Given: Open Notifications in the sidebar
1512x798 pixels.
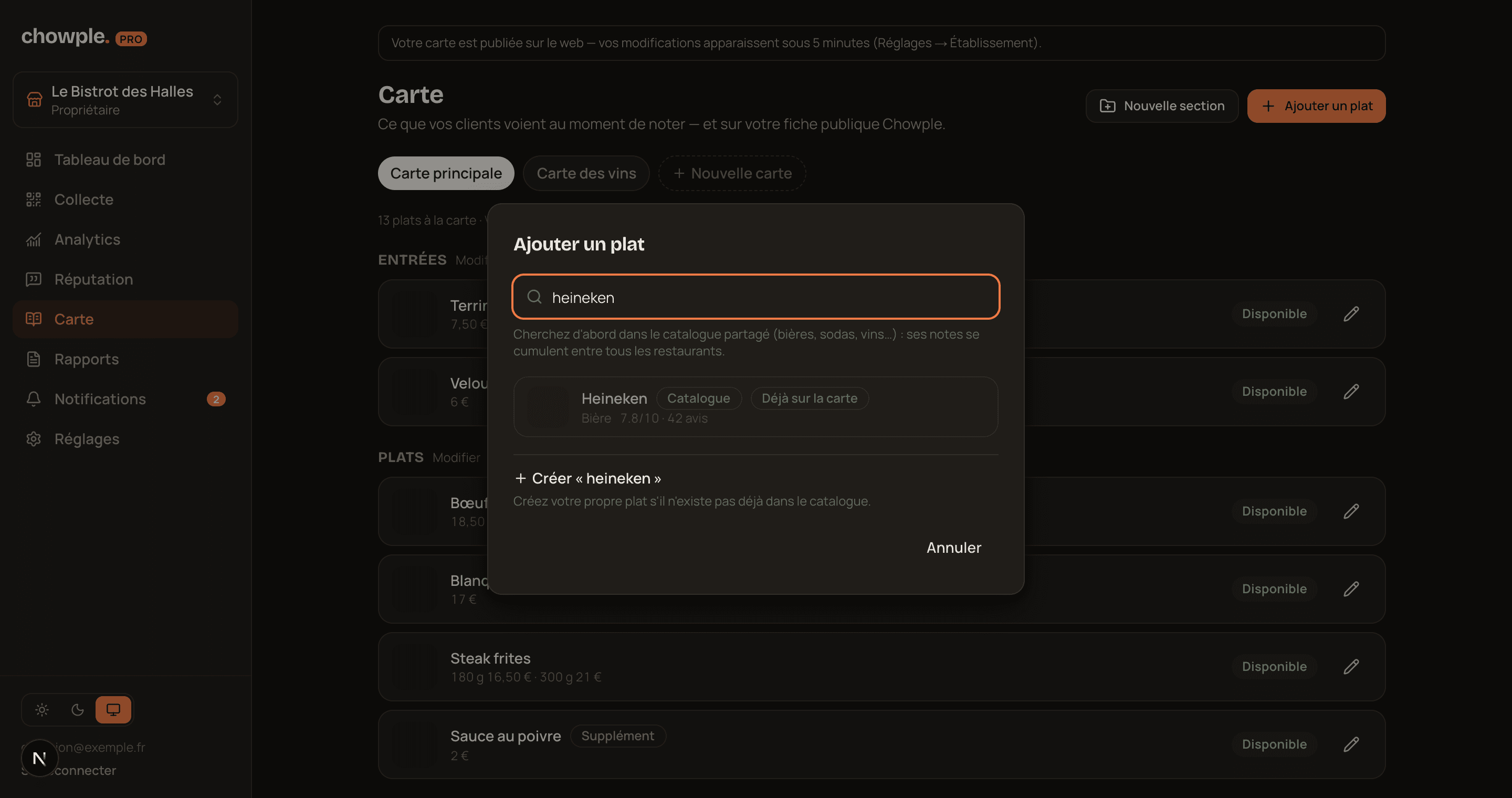Looking at the screenshot, I should coord(125,399).
